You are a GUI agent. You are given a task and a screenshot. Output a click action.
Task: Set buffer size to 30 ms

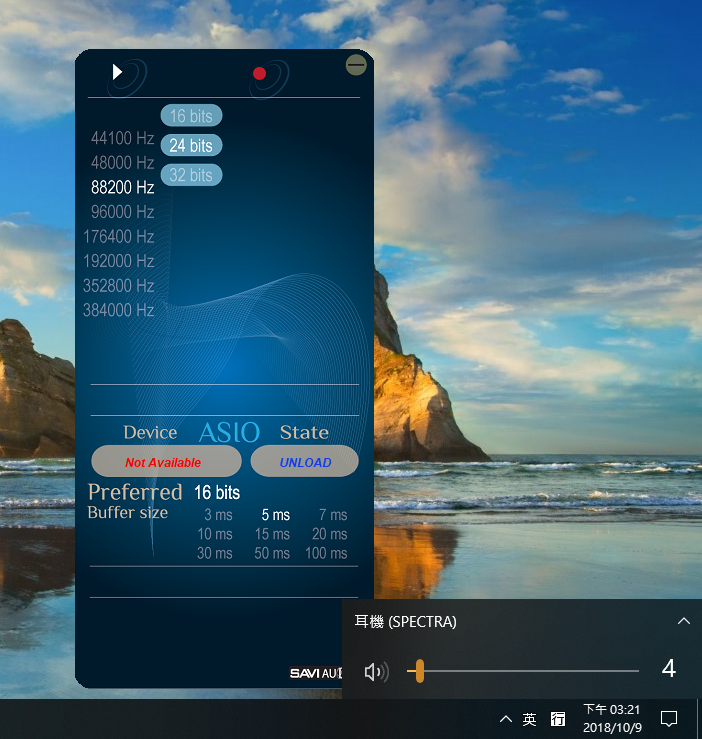point(215,553)
